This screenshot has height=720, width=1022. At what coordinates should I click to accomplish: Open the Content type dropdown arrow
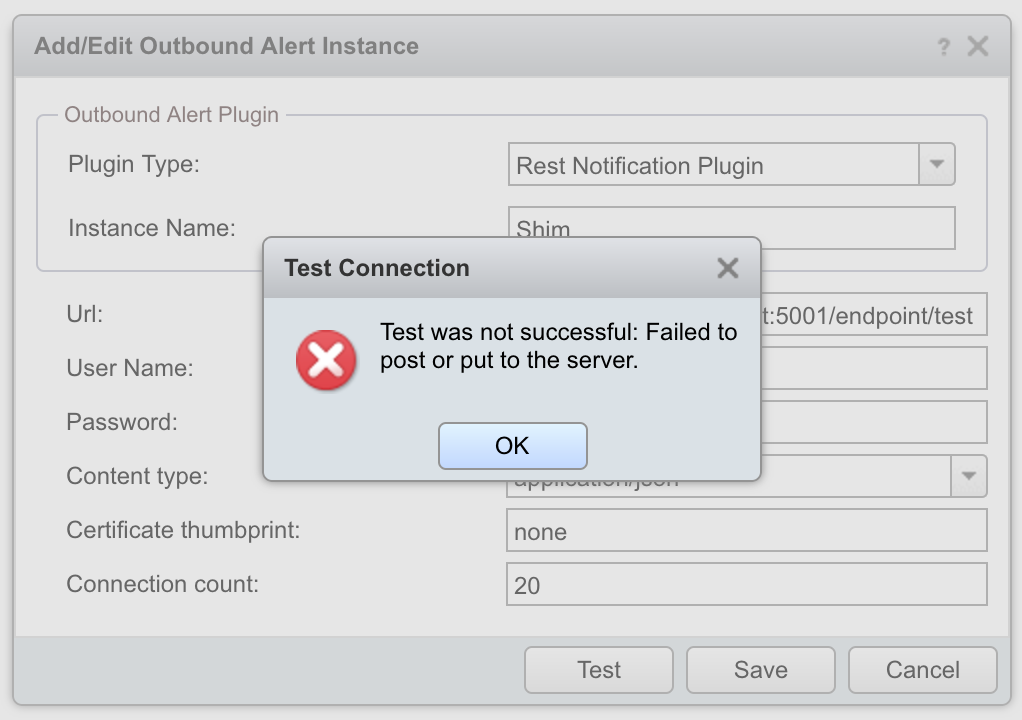pos(968,477)
